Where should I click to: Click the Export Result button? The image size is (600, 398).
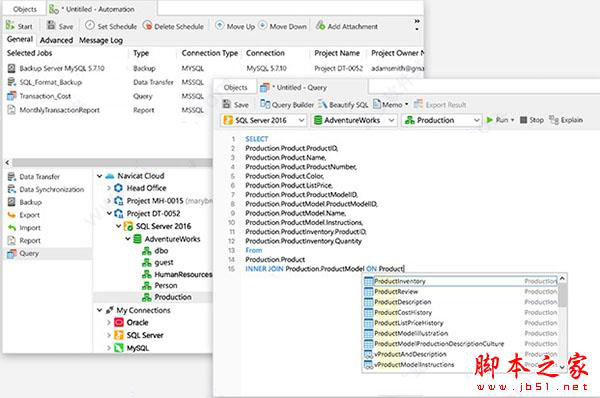pos(440,104)
